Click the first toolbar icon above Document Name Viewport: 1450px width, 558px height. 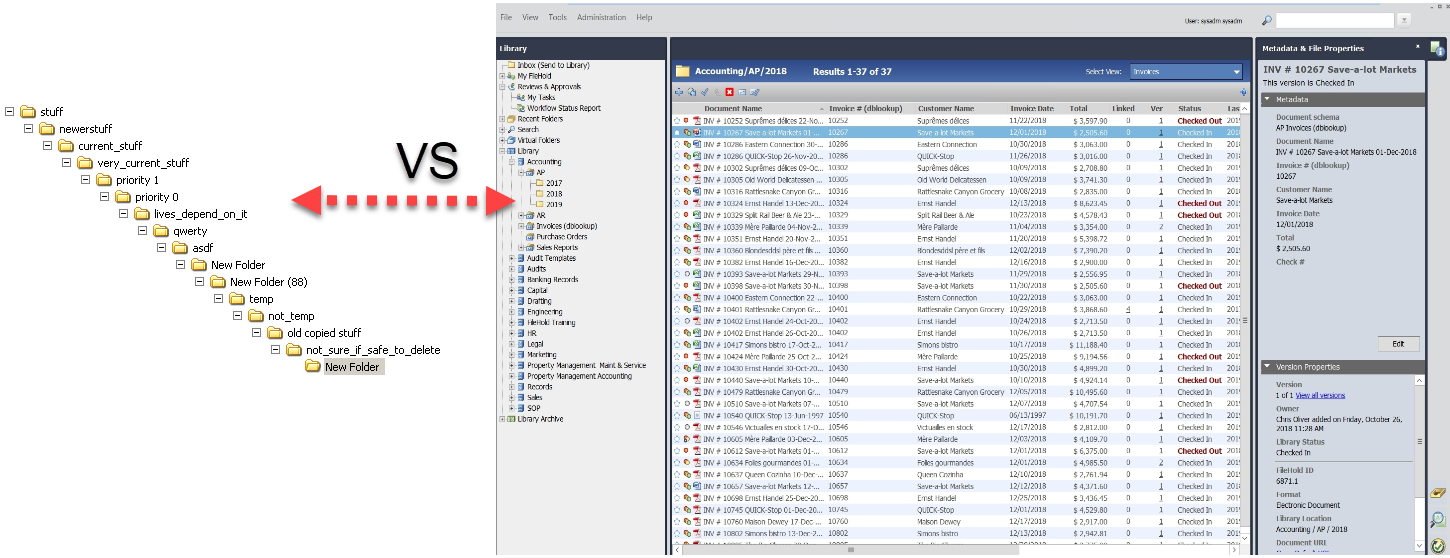pos(680,92)
